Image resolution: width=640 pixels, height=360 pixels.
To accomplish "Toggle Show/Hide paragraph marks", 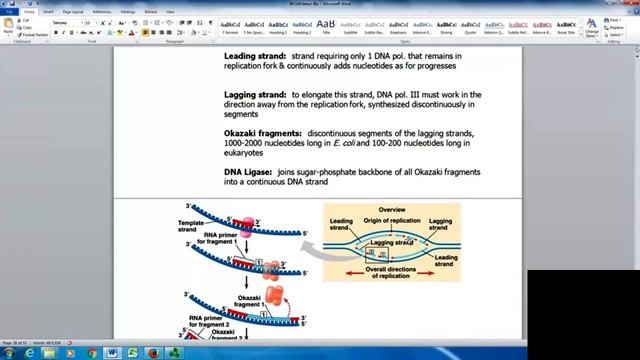I will pos(211,23).
